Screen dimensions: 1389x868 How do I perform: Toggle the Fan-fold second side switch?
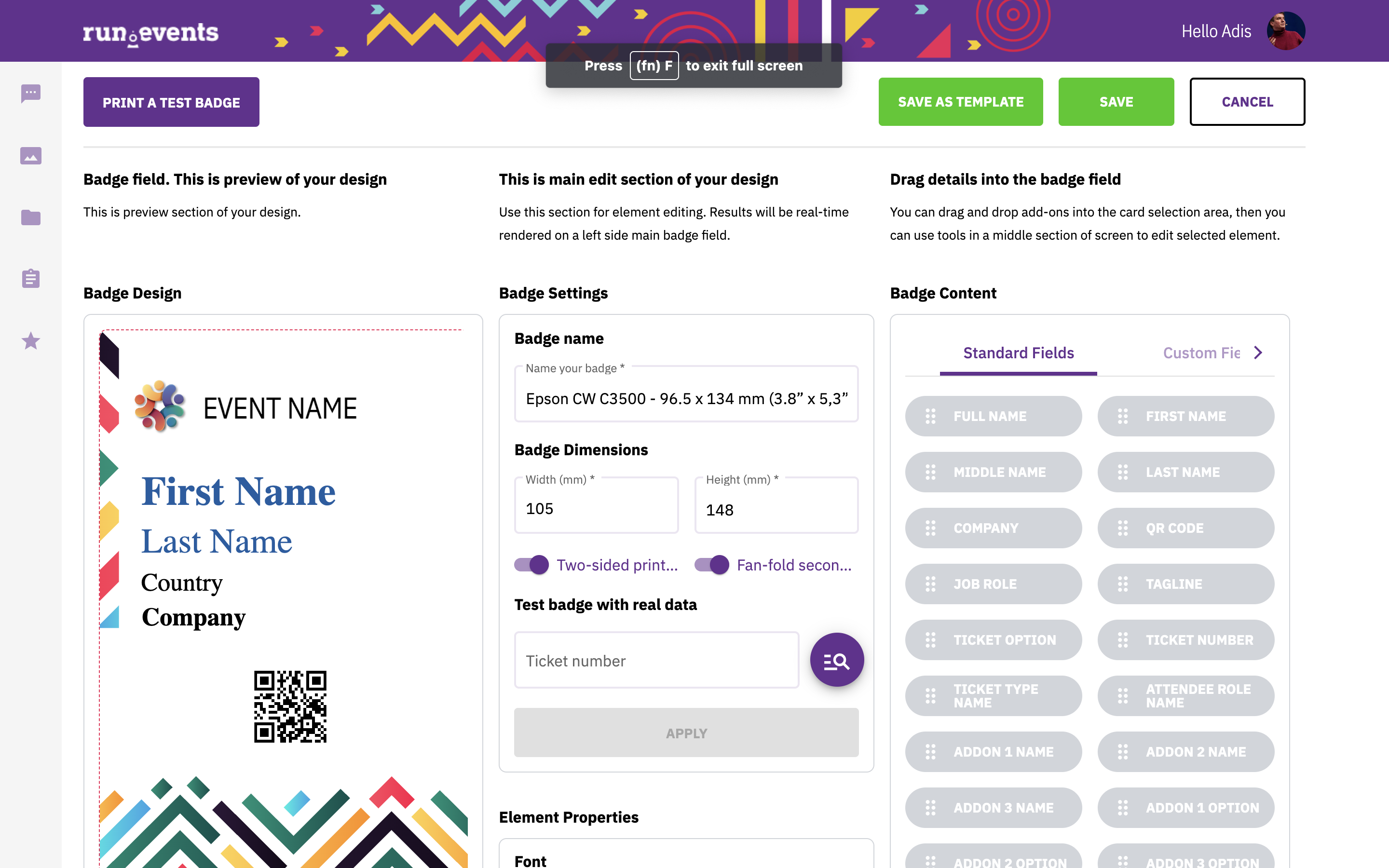[x=712, y=565]
